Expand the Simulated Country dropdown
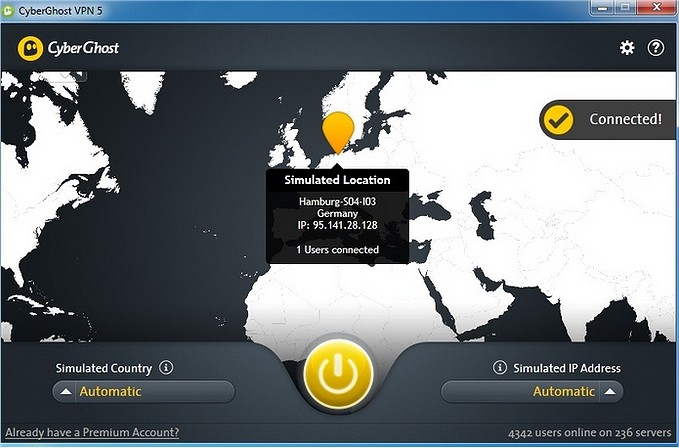The height and width of the screenshot is (448, 679). click(144, 392)
